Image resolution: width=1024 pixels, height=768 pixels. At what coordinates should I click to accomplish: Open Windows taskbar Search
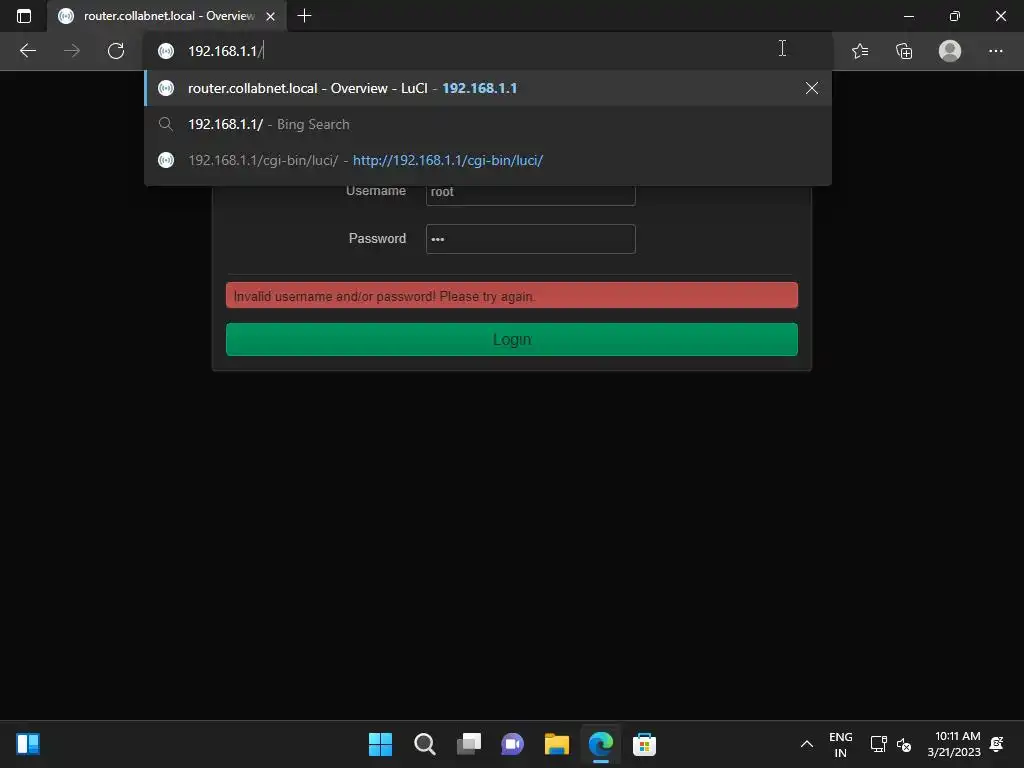[424, 744]
